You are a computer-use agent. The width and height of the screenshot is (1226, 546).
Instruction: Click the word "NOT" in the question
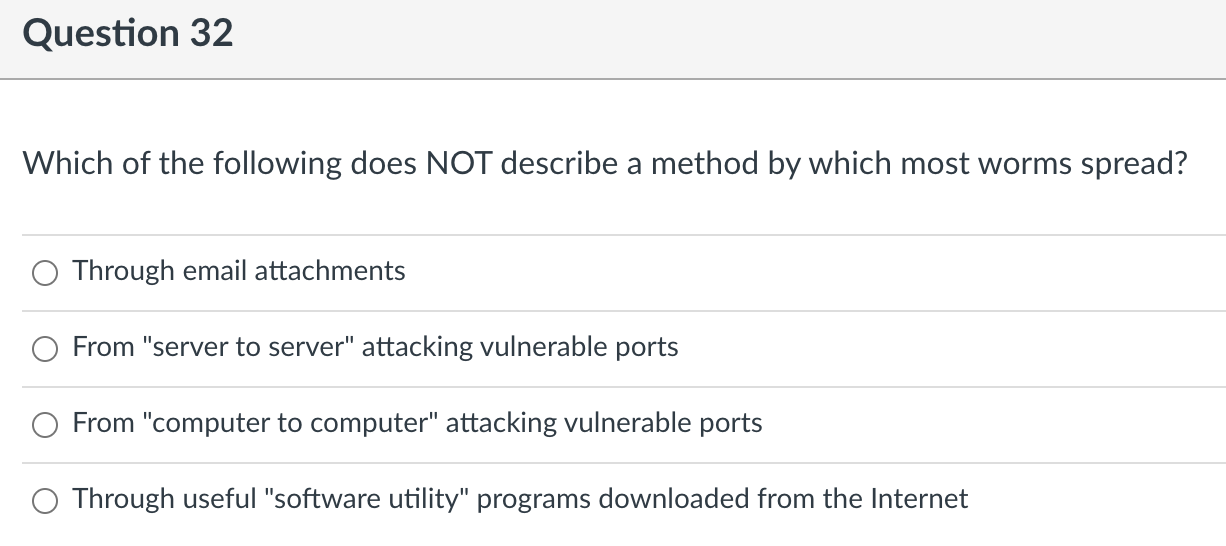click(x=459, y=163)
